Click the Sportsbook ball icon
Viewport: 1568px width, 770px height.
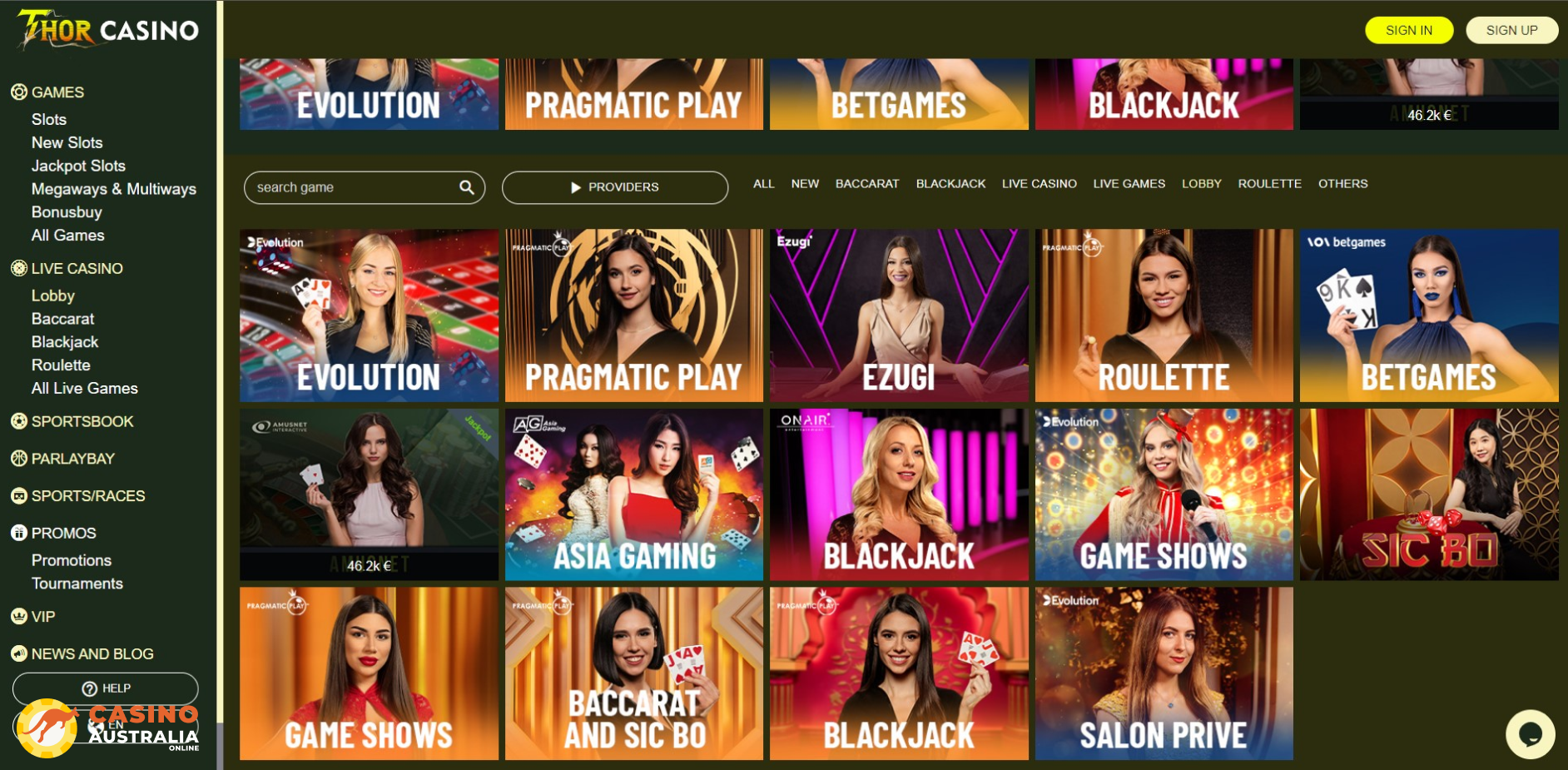coord(19,421)
